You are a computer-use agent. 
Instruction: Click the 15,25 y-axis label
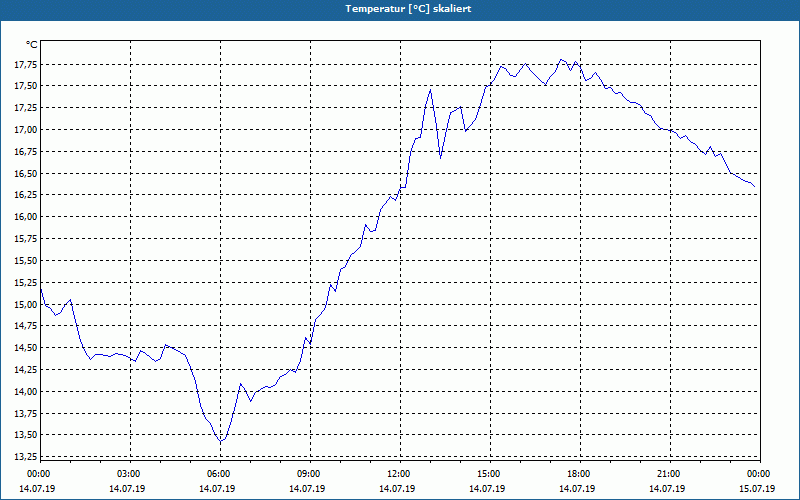pyautogui.click(x=25, y=283)
